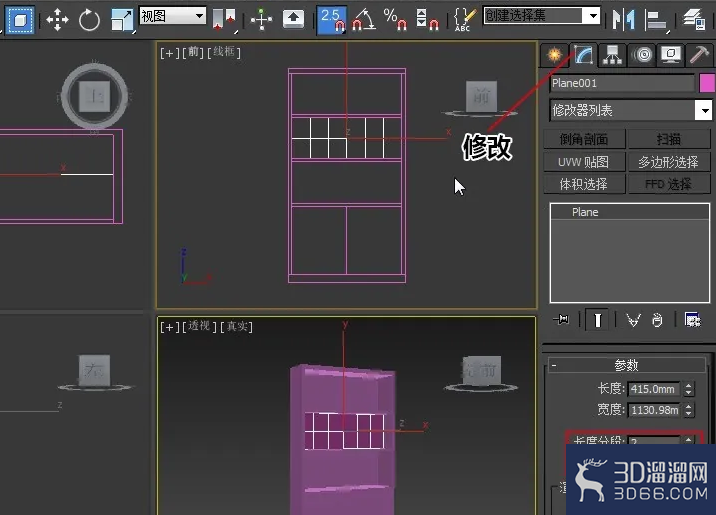
Task: Click the Use Pivot Point Center icon
Action: coord(225,20)
